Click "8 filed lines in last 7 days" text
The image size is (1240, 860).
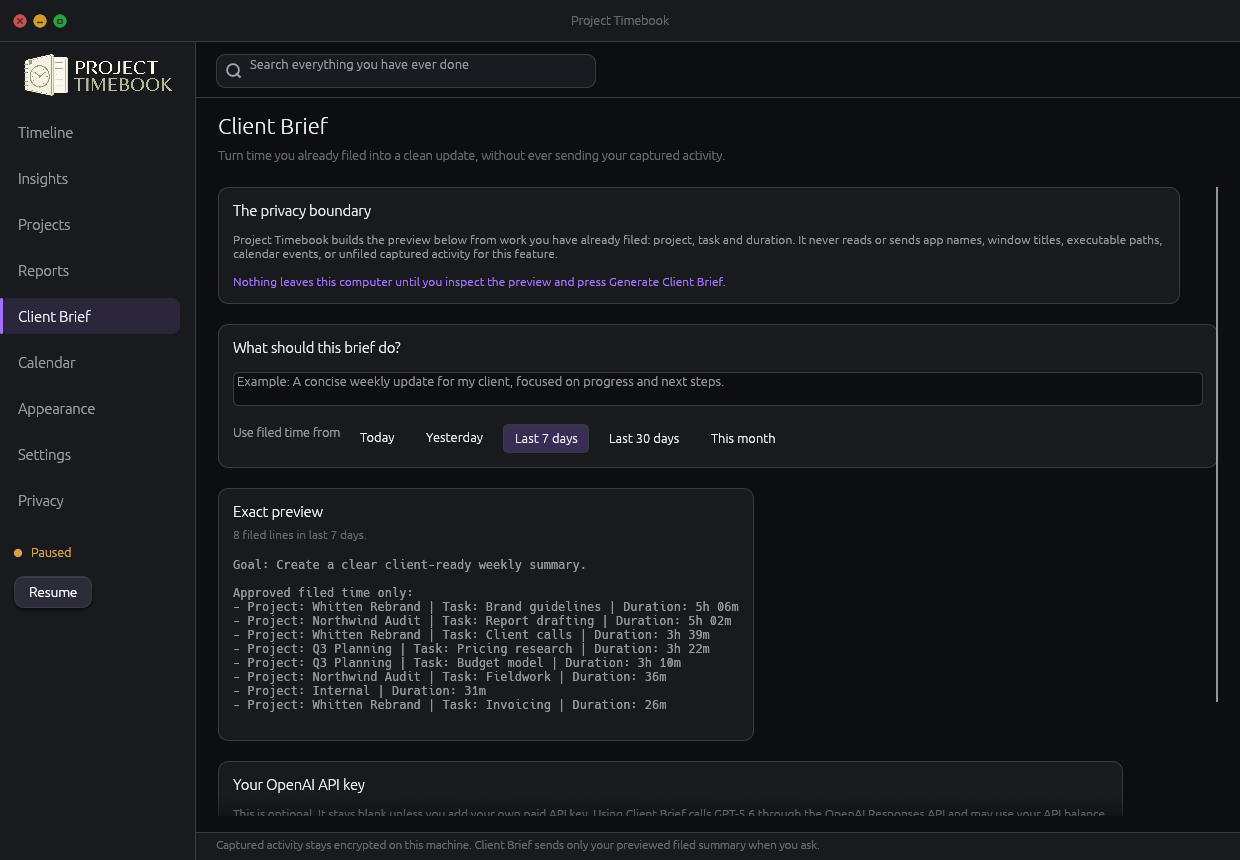click(300, 535)
